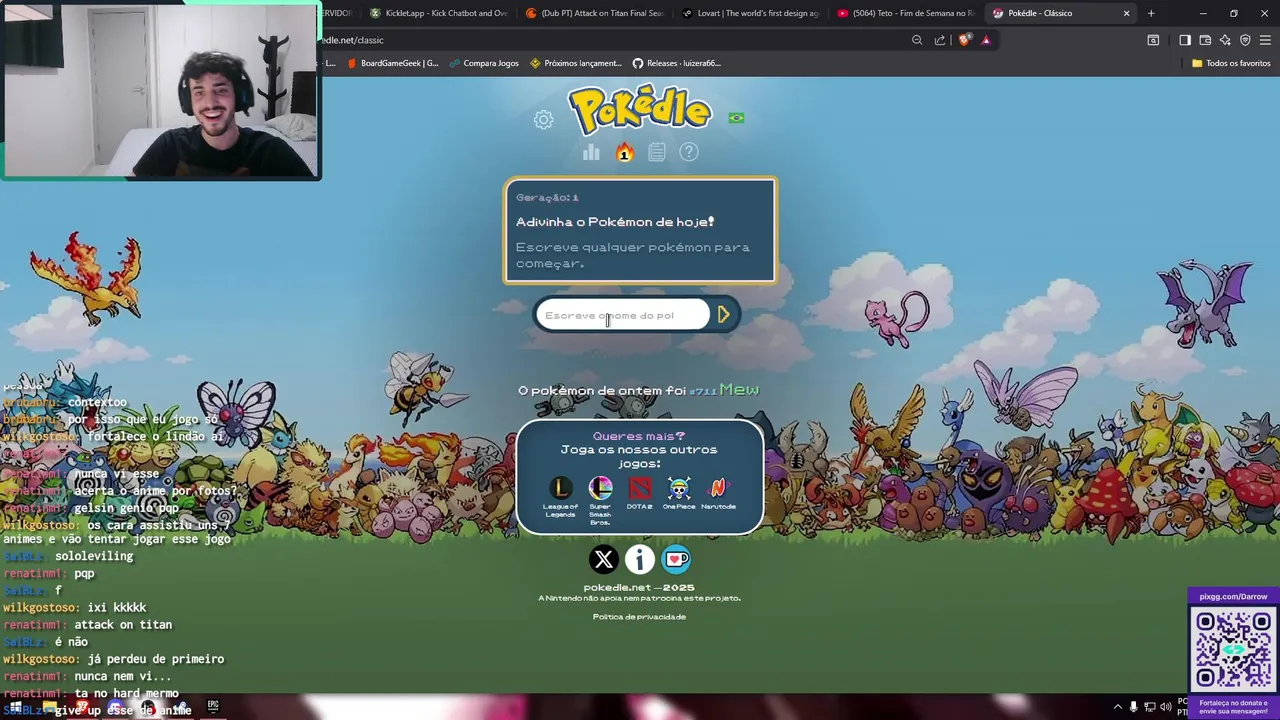The height and width of the screenshot is (720, 1280).
Task: Open Epic Games in the taskbar
Action: [x=213, y=706]
